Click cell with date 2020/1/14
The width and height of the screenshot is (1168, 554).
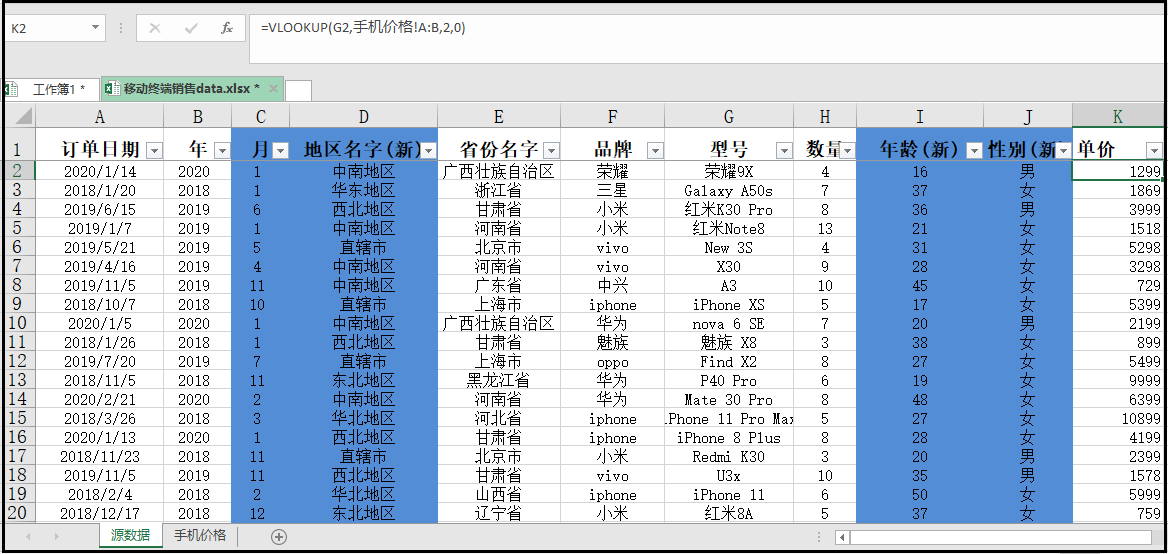pyautogui.click(x=100, y=172)
